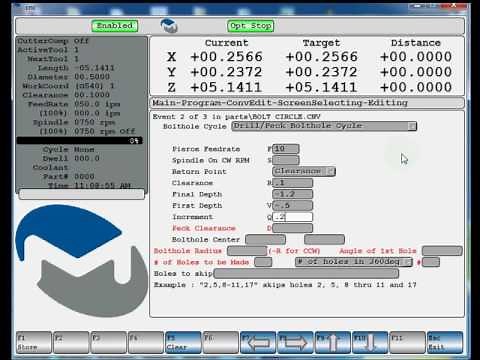Click F5 Clear button

pyautogui.click(x=183, y=342)
